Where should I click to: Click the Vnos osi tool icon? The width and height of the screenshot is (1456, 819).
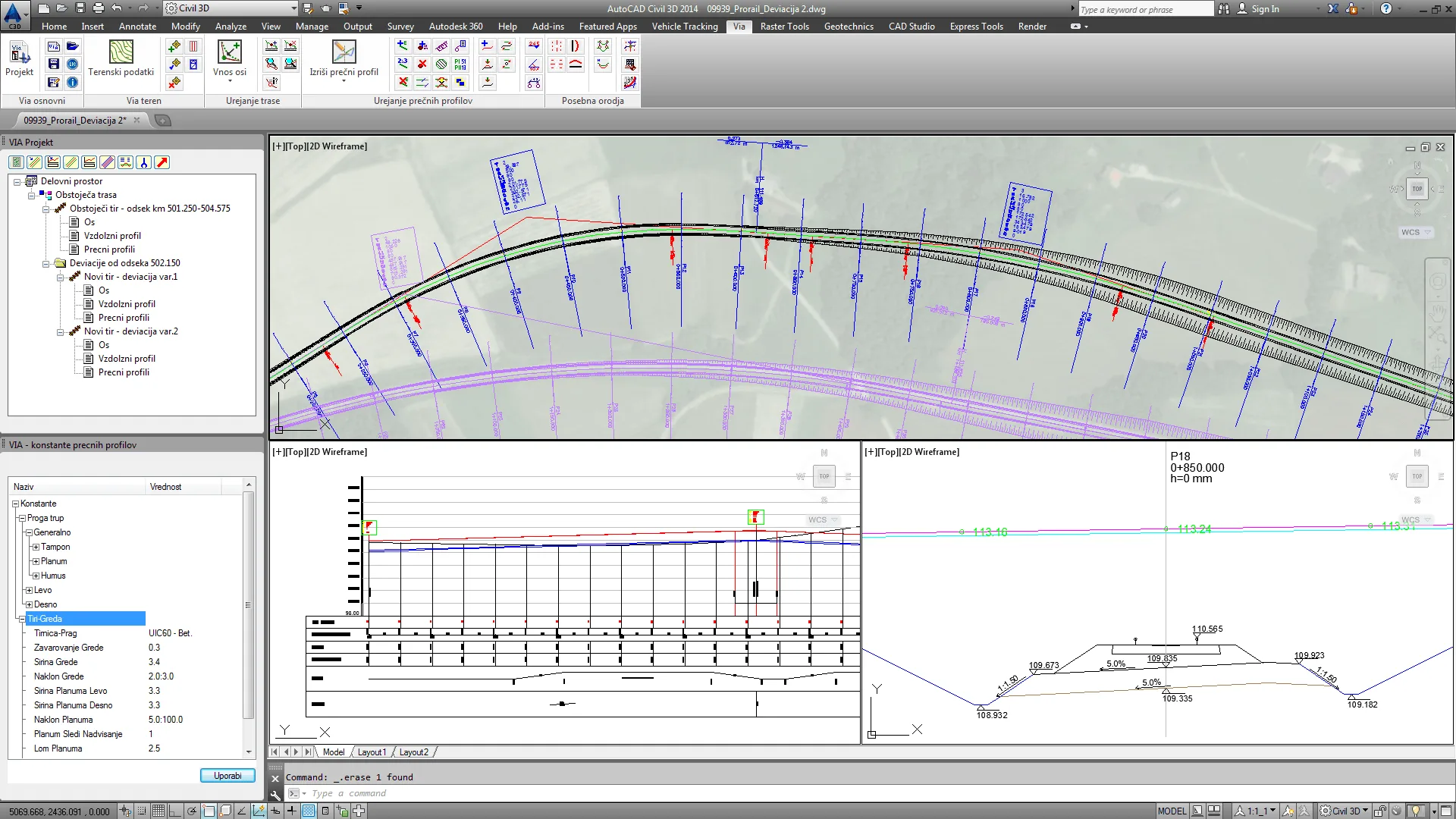click(x=229, y=52)
